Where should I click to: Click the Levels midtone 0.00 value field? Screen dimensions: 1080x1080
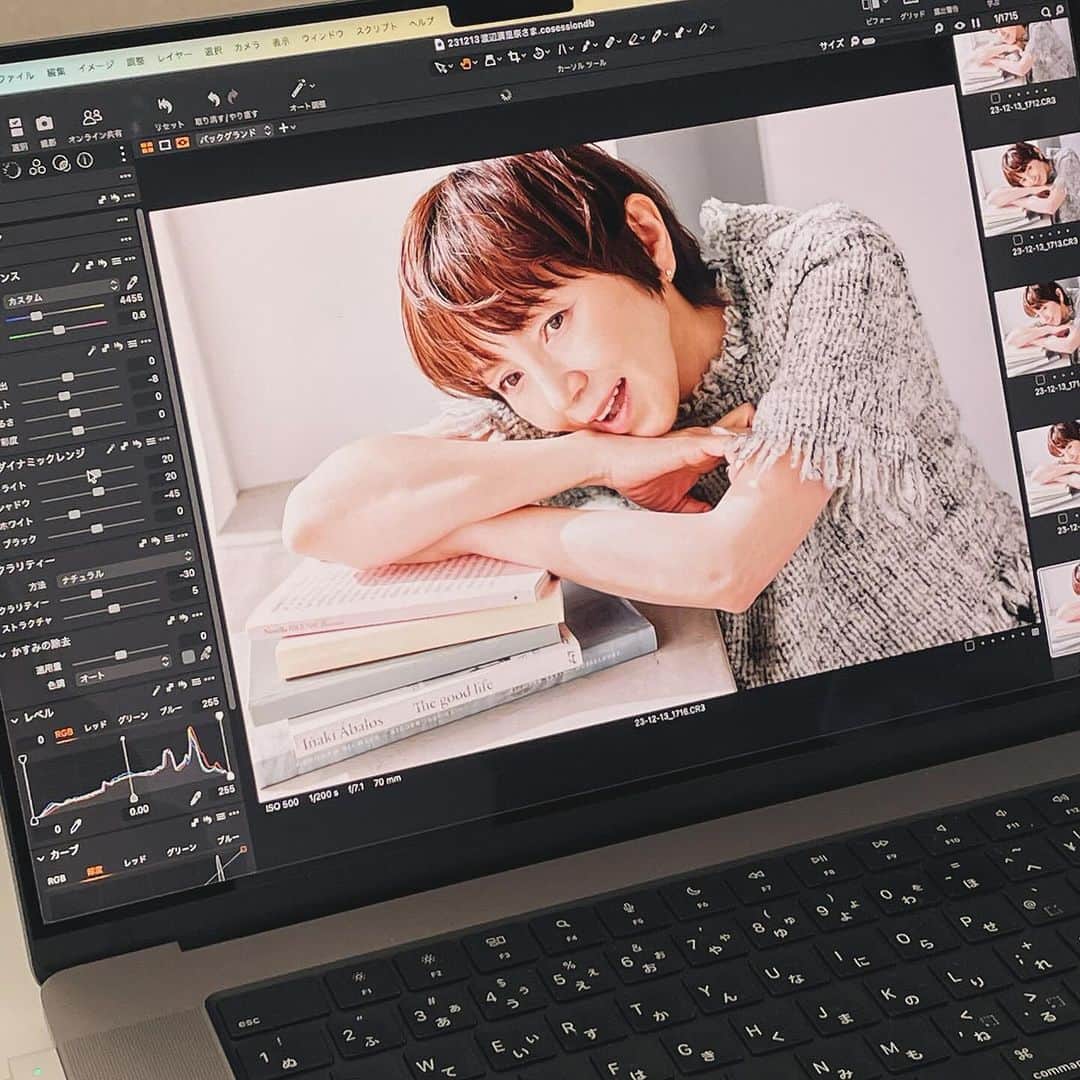pos(138,811)
